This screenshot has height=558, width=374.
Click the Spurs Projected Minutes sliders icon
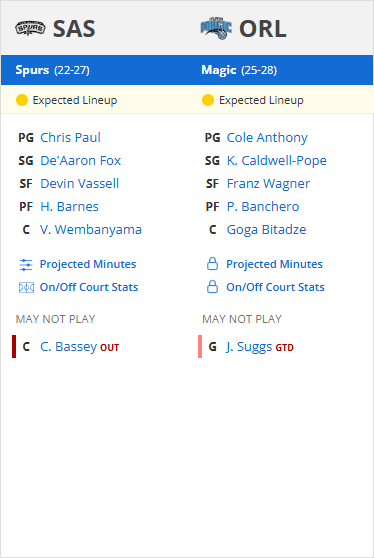tap(26, 265)
